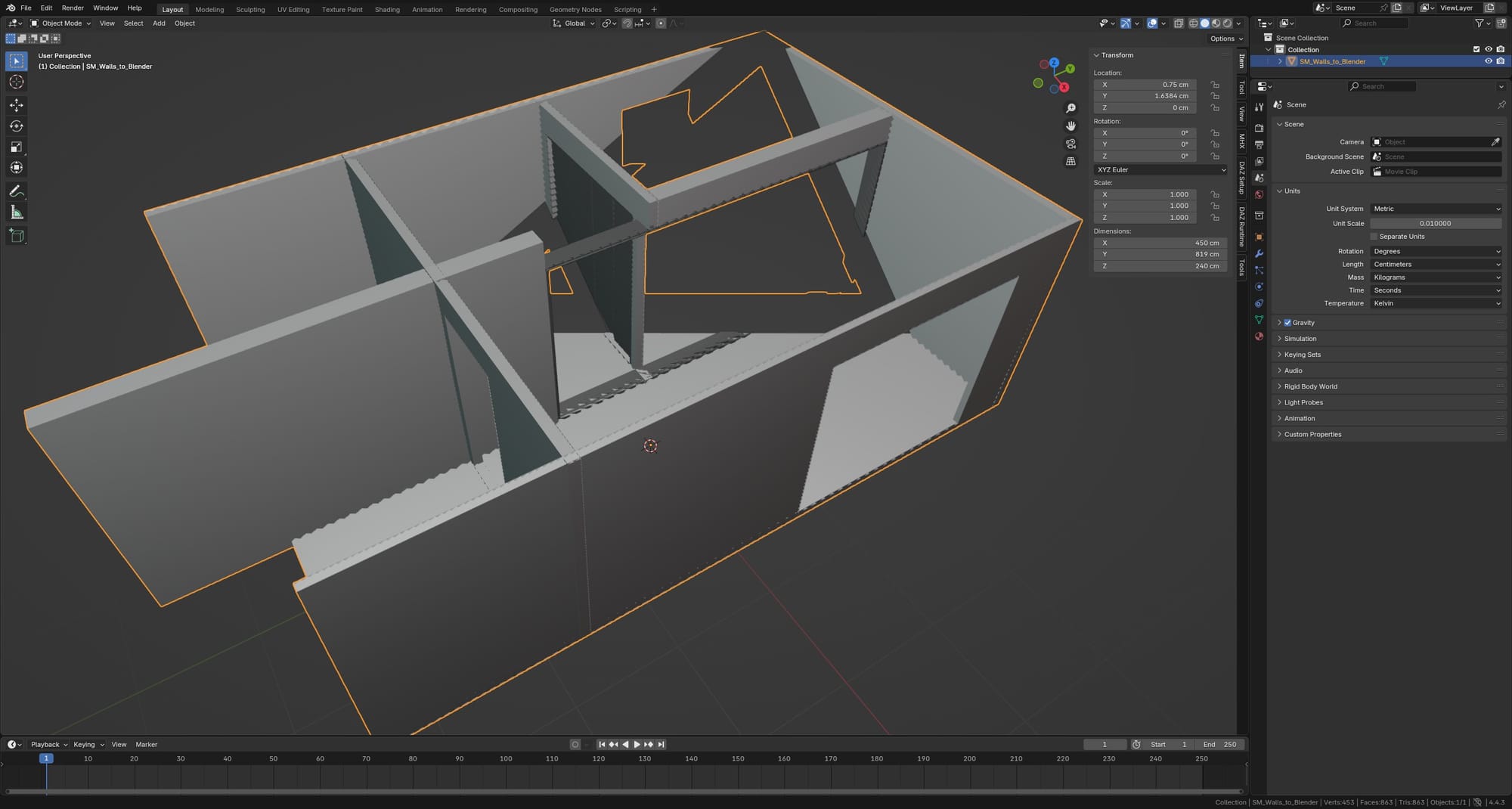Select the 3D Cursor tool

(17, 82)
